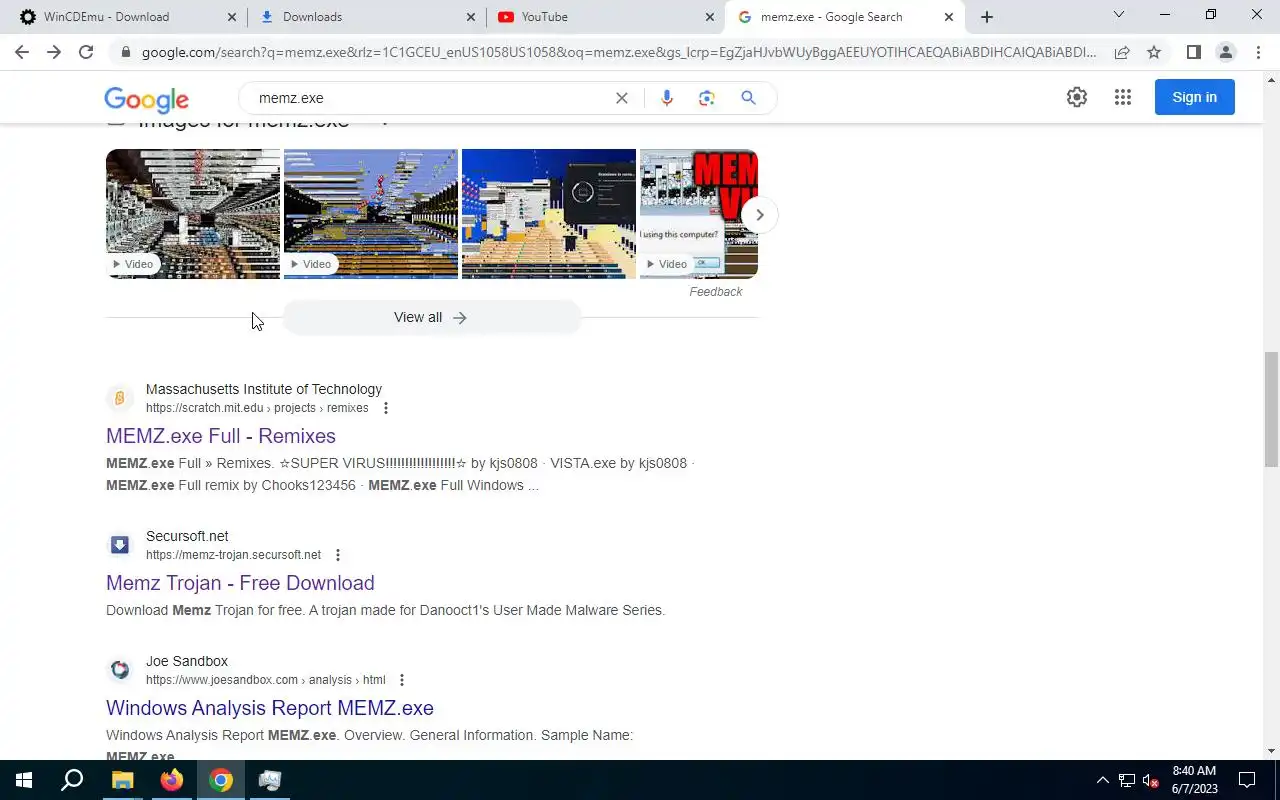Show hidden system tray icons
1280x800 pixels.
coord(1103,780)
